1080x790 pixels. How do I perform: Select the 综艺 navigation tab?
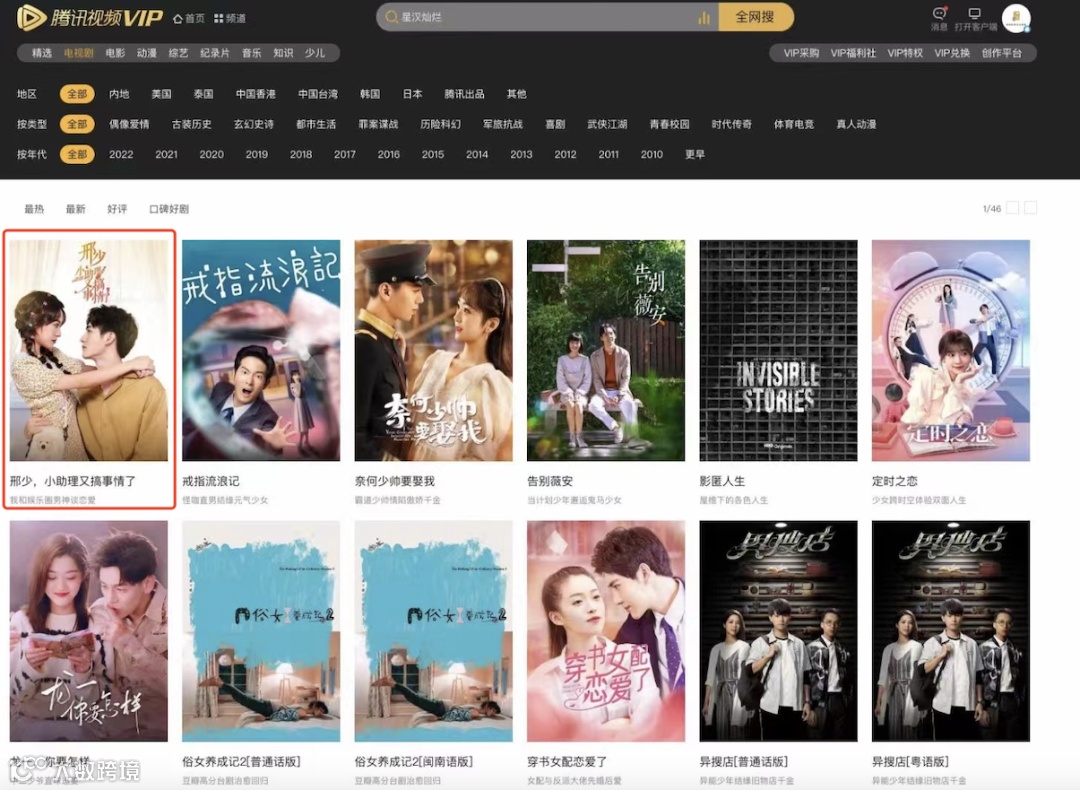[178, 53]
